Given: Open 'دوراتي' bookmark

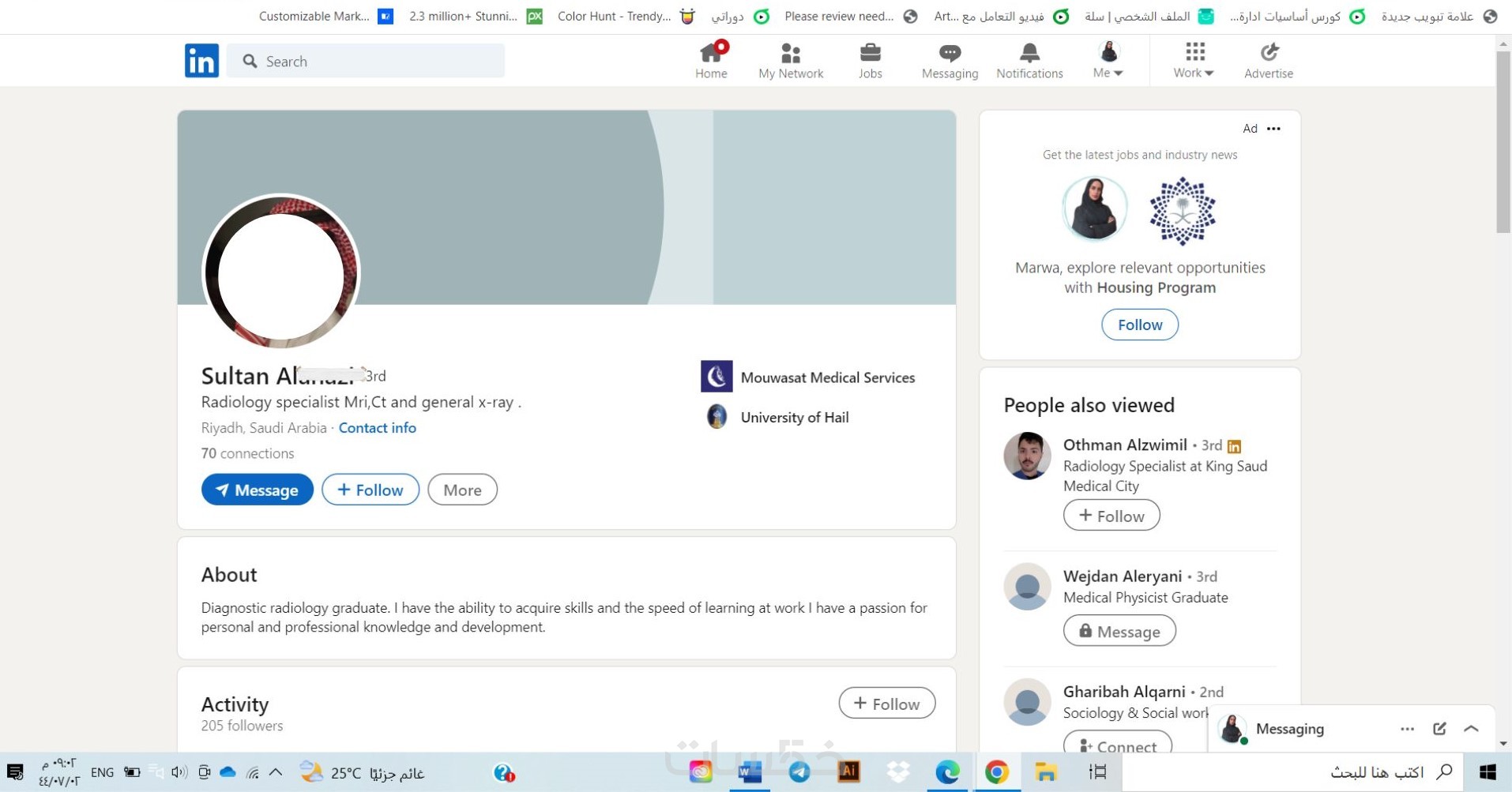Looking at the screenshot, I should 740,17.
